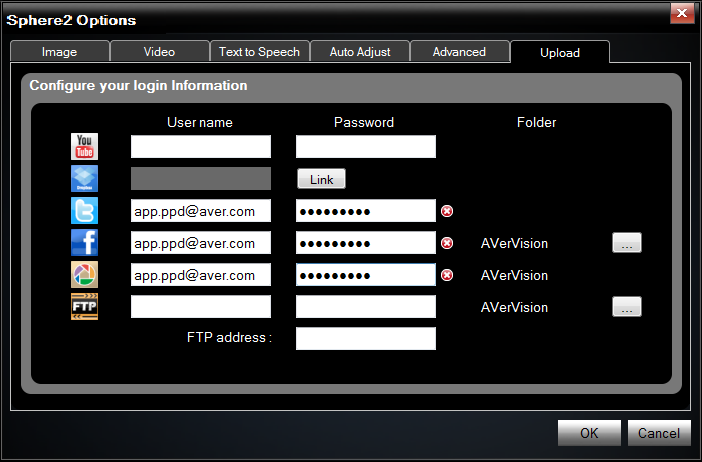
Task: Click the FTP icon
Action: click(84, 307)
